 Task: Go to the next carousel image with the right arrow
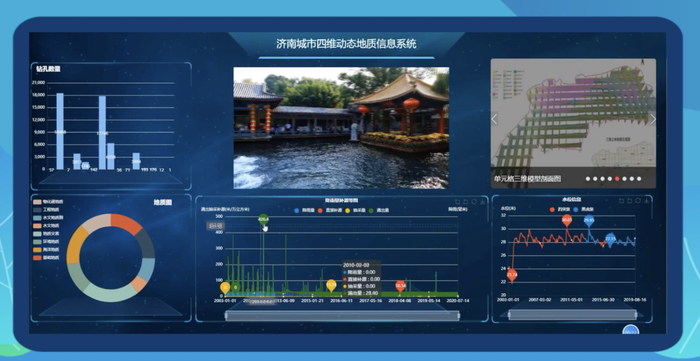(653, 119)
